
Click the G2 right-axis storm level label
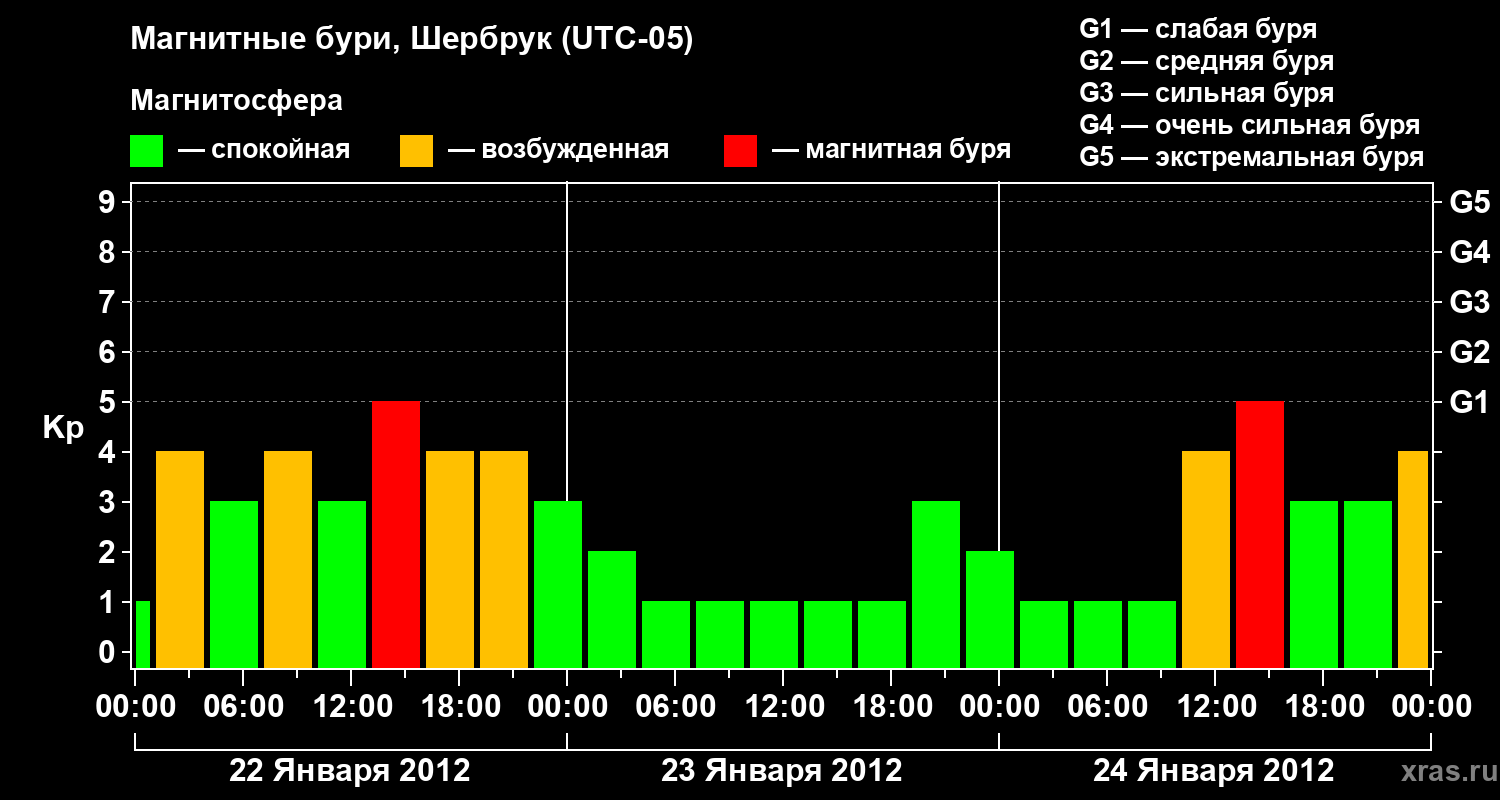point(1469,353)
